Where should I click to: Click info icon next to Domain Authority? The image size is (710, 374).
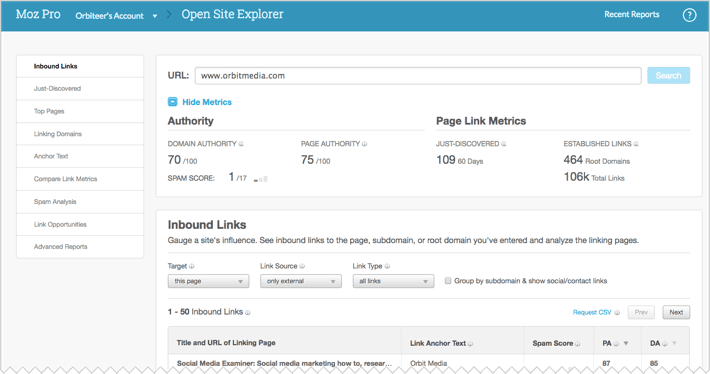241,144
